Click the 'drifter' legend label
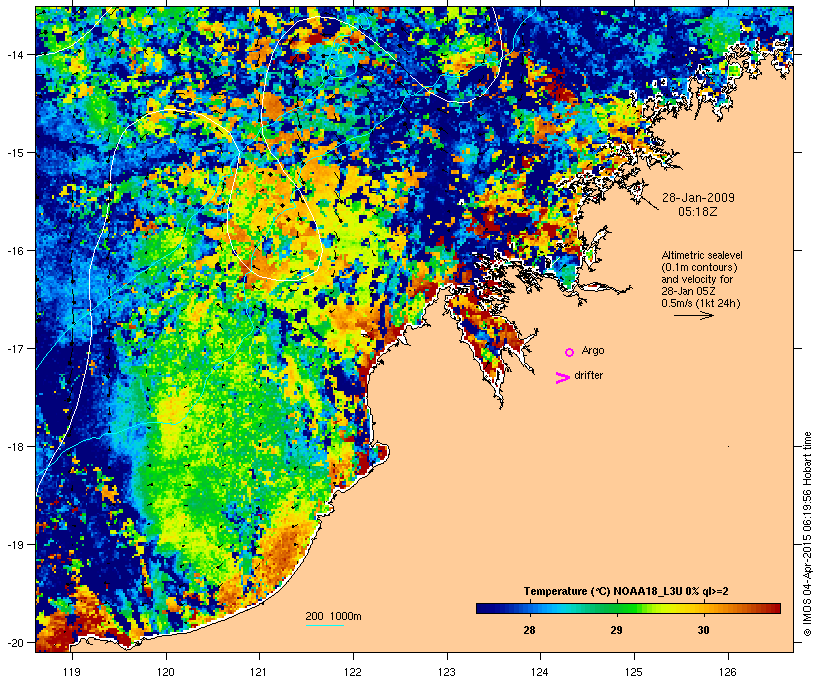 (588, 375)
